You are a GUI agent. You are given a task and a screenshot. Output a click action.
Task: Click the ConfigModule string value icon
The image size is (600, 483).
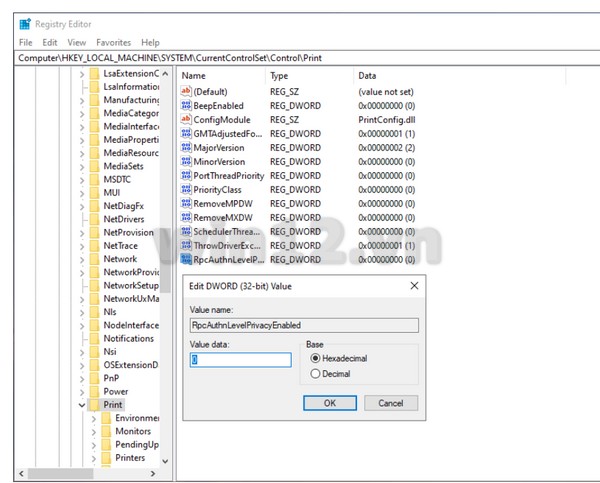point(186,119)
